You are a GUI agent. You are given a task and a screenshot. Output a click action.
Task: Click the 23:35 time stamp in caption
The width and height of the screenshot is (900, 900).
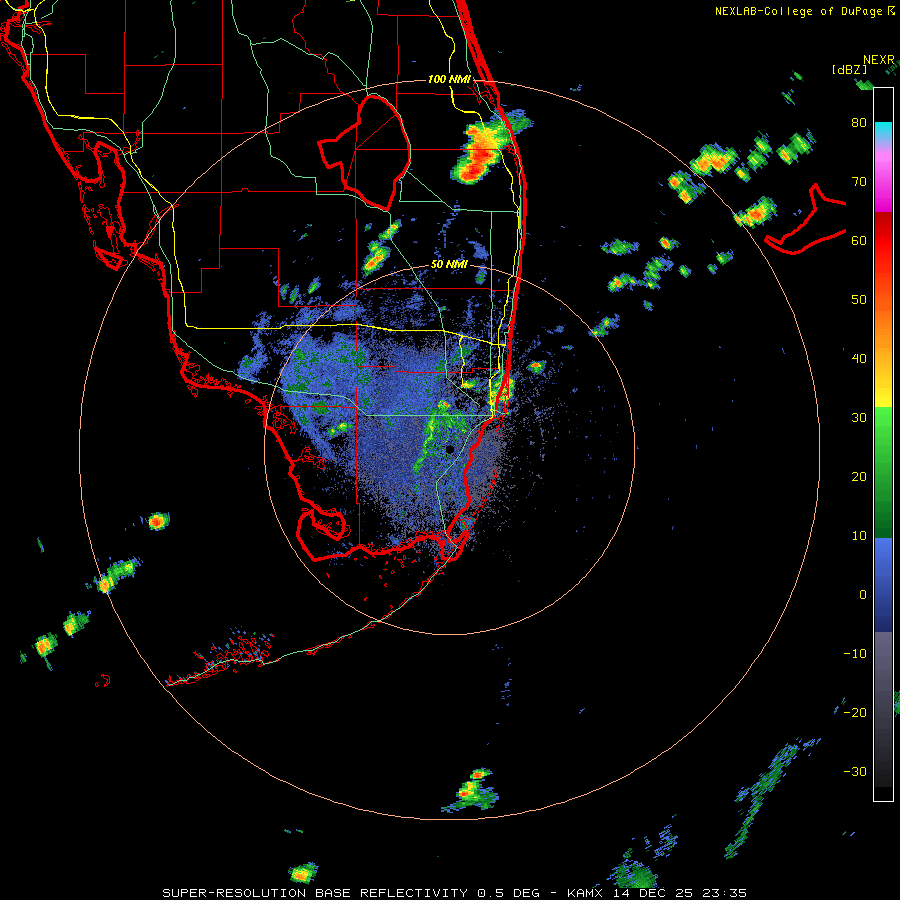725,893
